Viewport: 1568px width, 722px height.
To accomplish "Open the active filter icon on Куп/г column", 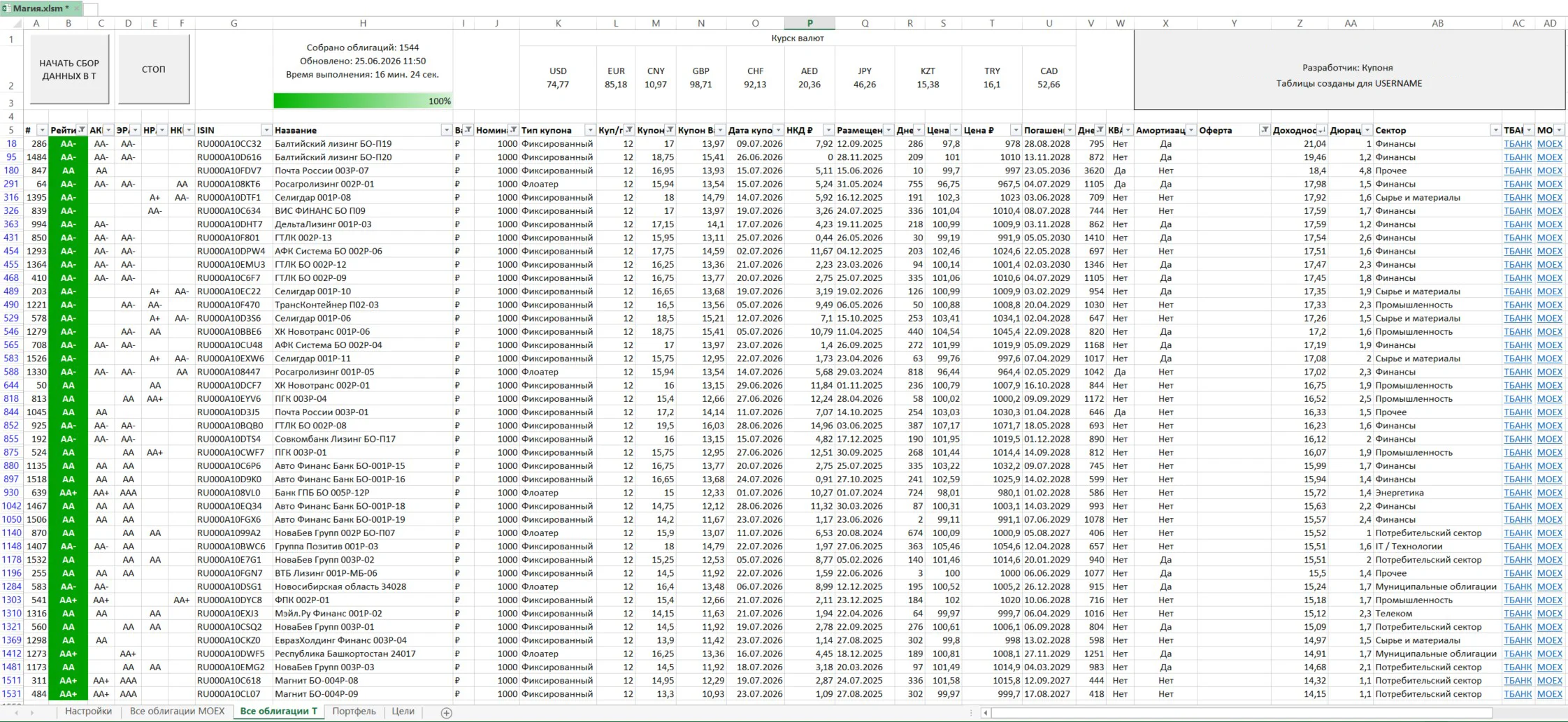I will [629, 130].
